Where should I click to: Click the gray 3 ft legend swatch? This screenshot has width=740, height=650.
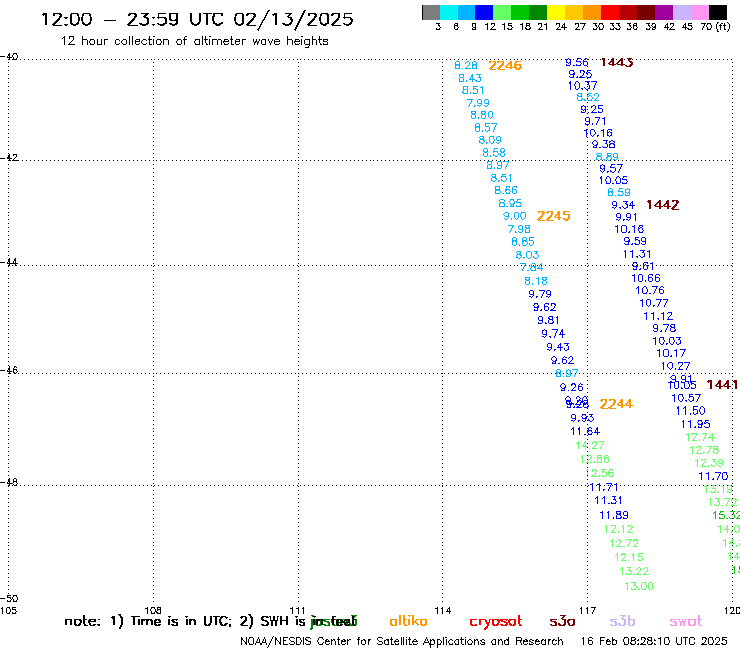pos(431,12)
